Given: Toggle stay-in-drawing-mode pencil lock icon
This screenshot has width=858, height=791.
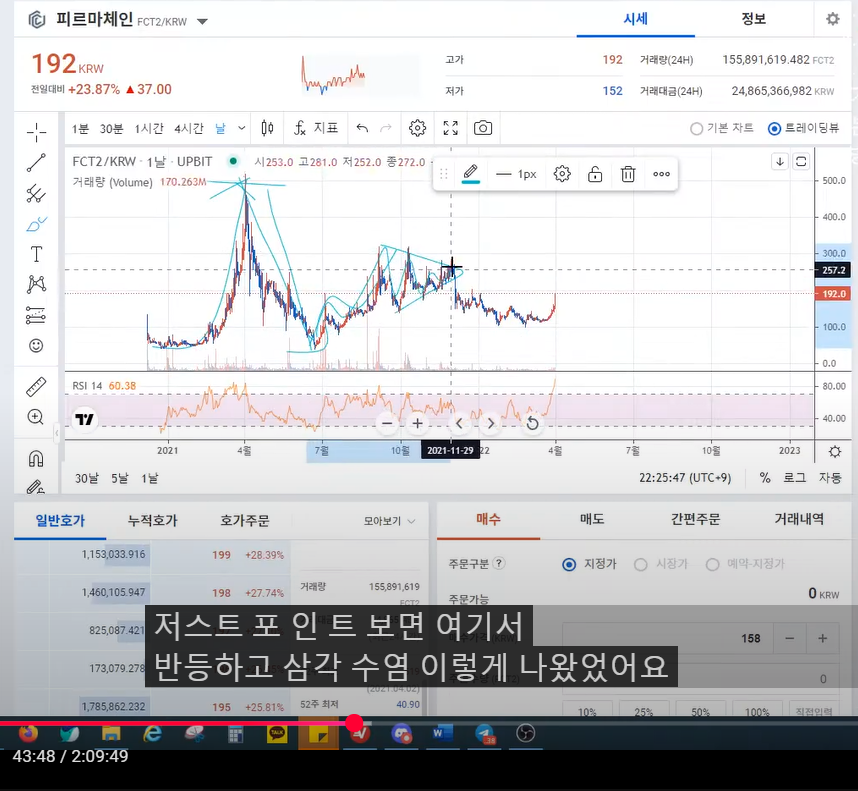Looking at the screenshot, I should click(36, 487).
